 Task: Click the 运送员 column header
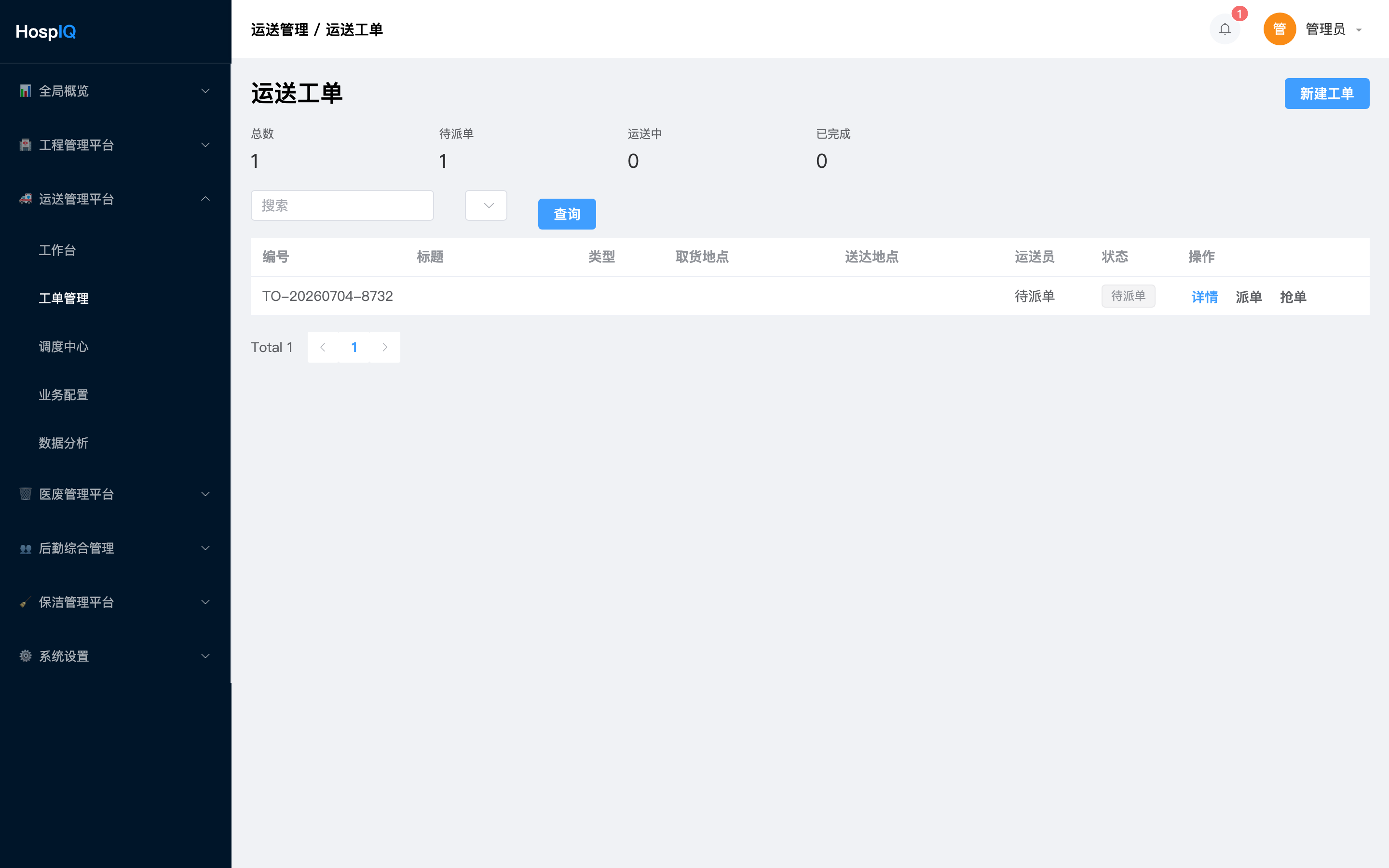click(1035, 257)
